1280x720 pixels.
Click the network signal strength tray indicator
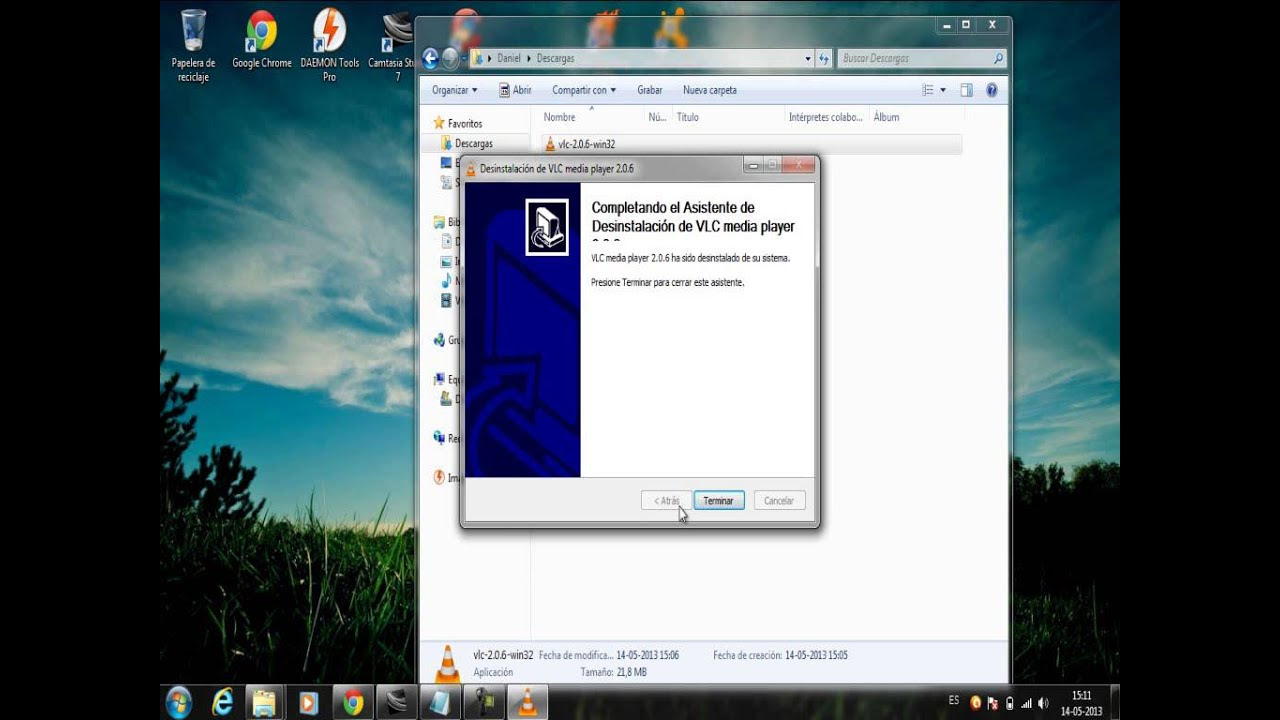[x=1028, y=703]
